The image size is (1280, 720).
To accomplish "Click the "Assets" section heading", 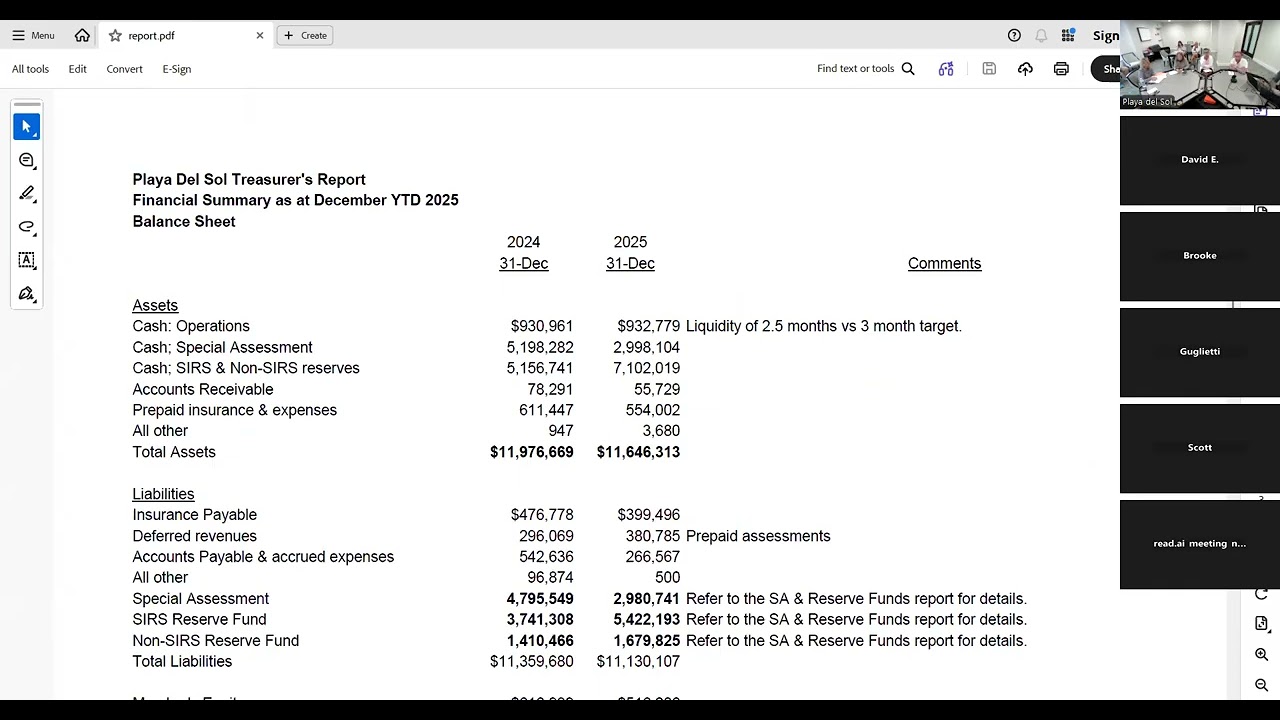I will 155,306.
